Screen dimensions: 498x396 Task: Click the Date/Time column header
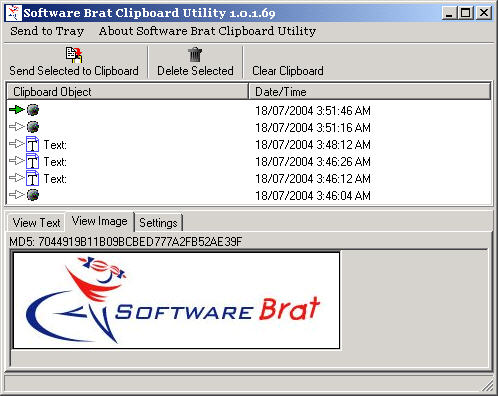[370, 92]
